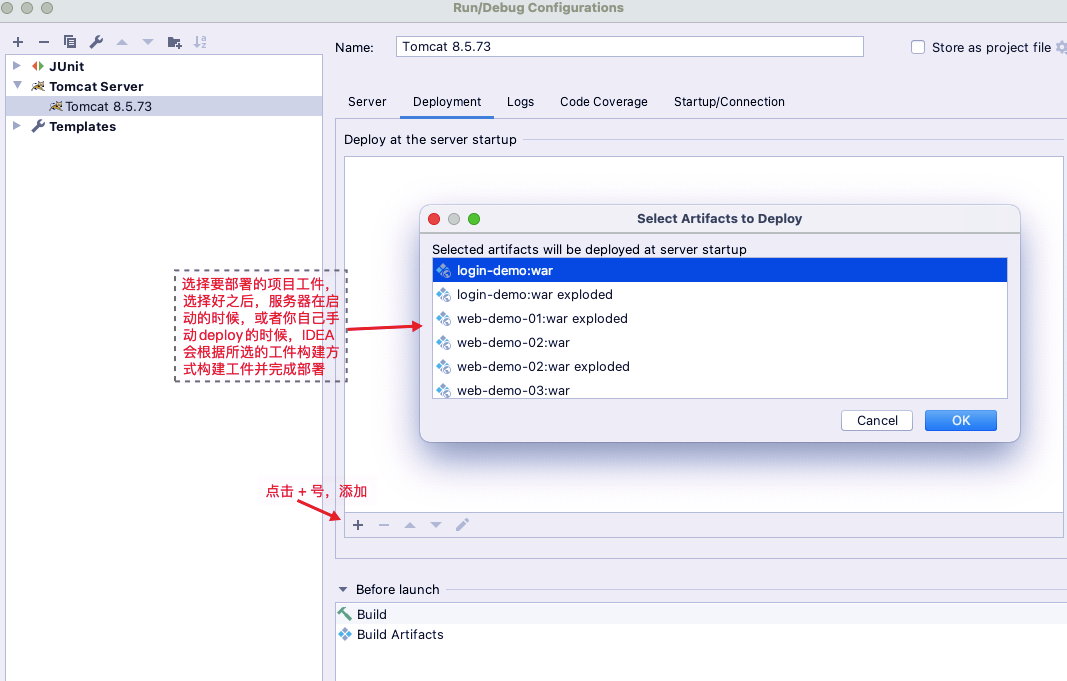Click artifact icon beside login-demo:war exploded

tap(444, 295)
